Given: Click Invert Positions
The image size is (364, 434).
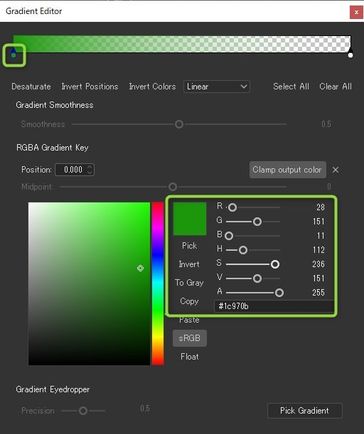Looking at the screenshot, I should click(90, 87).
